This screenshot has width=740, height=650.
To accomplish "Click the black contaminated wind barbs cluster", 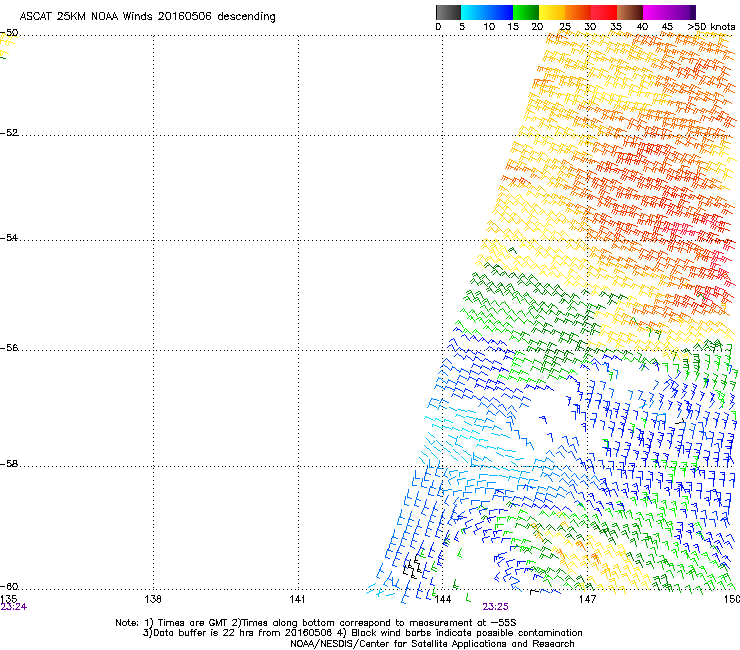I will (x=412, y=566).
